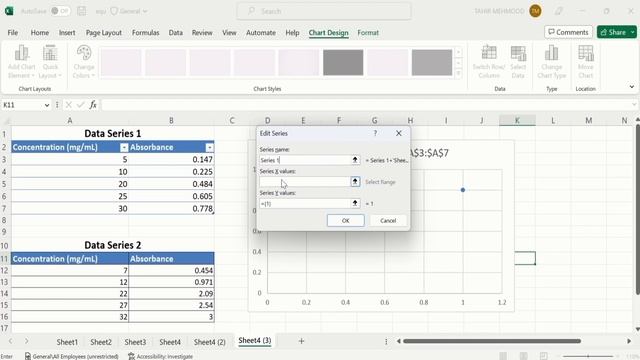The height and width of the screenshot is (360, 640).
Task: Click OK in Edit Series dialog
Action: (345, 220)
